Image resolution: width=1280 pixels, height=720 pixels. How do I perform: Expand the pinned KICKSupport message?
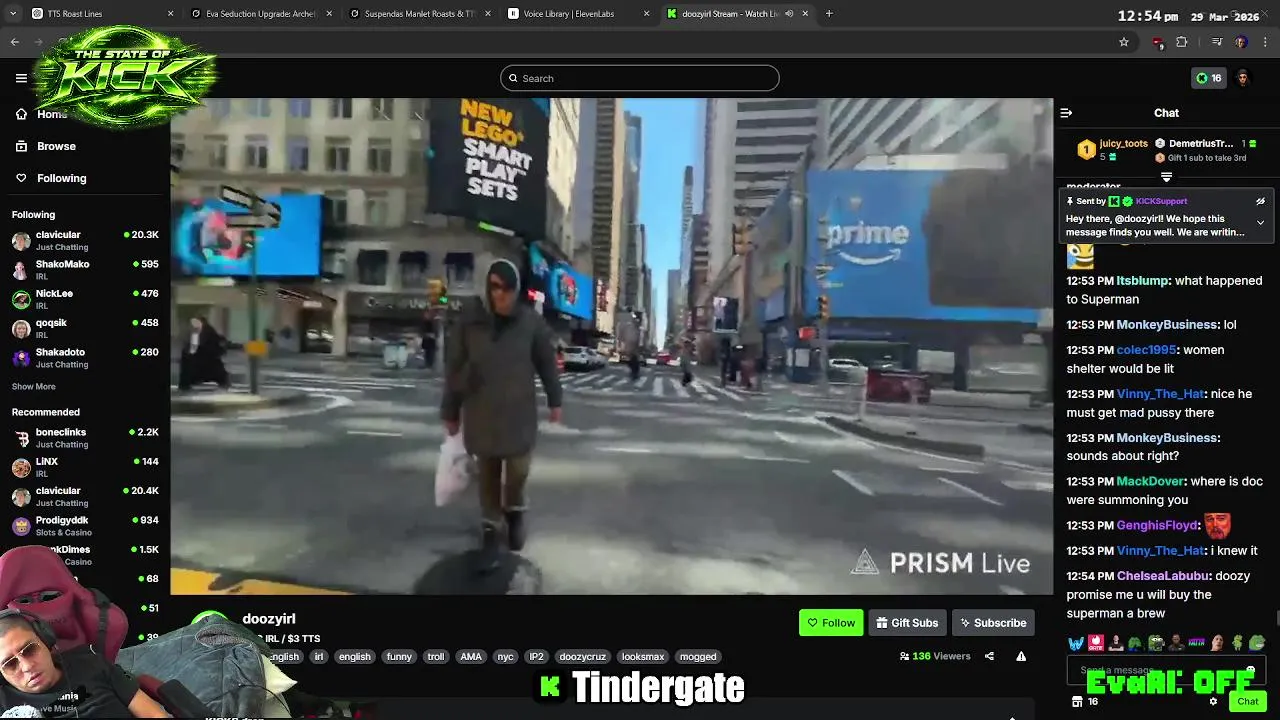pos(1260,222)
